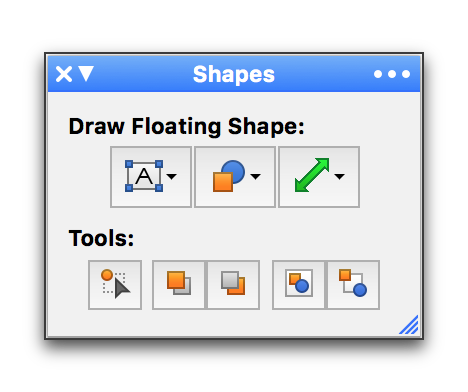This screenshot has height=392, width=468.
Task: Activate the select shapes pointer tool
Action: click(115, 285)
